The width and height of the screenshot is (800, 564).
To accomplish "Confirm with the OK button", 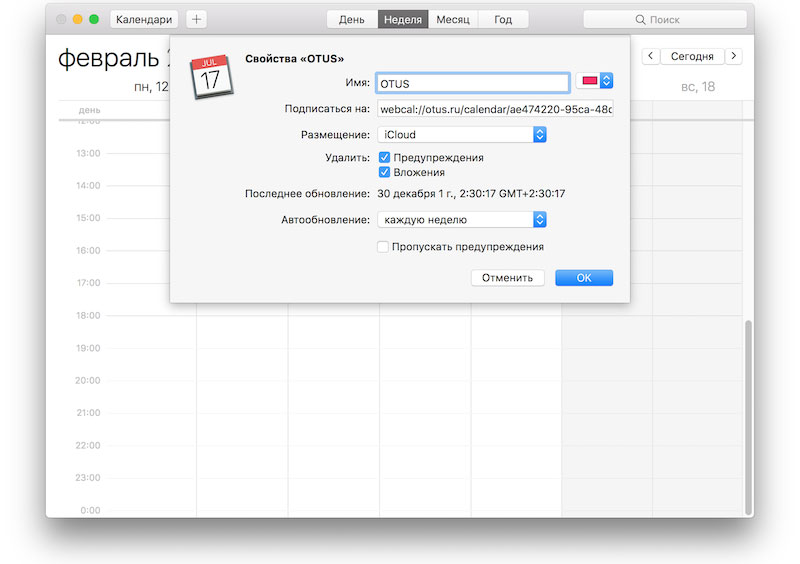I will click(x=584, y=278).
